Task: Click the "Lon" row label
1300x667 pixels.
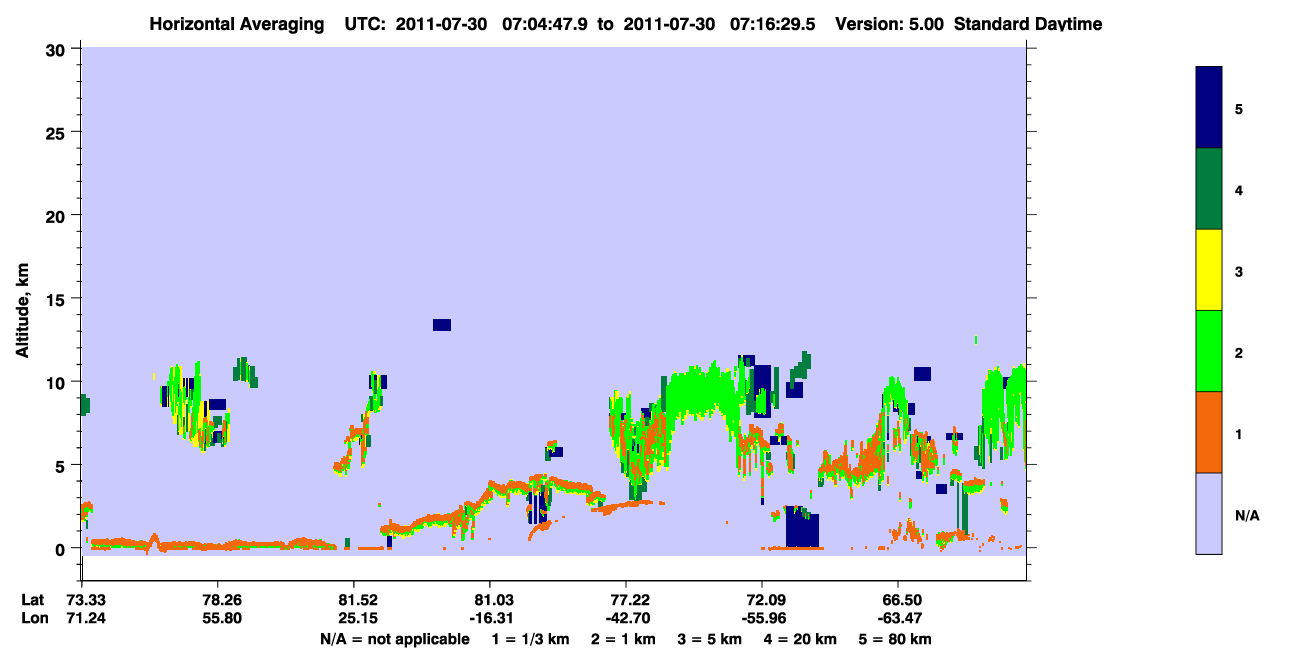Action: (33, 619)
